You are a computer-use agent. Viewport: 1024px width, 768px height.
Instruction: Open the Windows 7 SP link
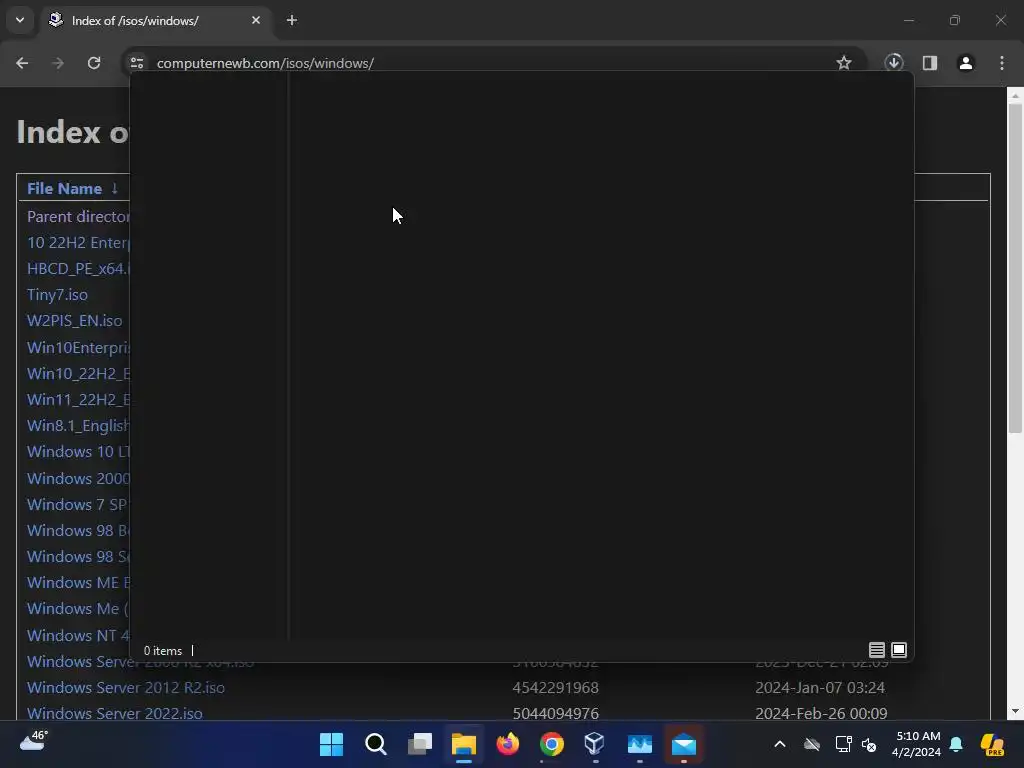pos(77,504)
